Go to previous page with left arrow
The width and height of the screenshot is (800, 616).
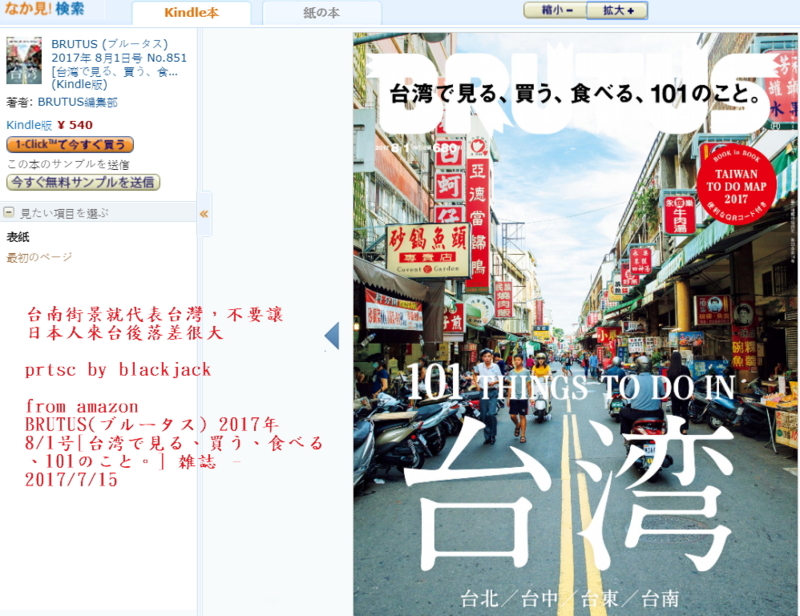(332, 336)
